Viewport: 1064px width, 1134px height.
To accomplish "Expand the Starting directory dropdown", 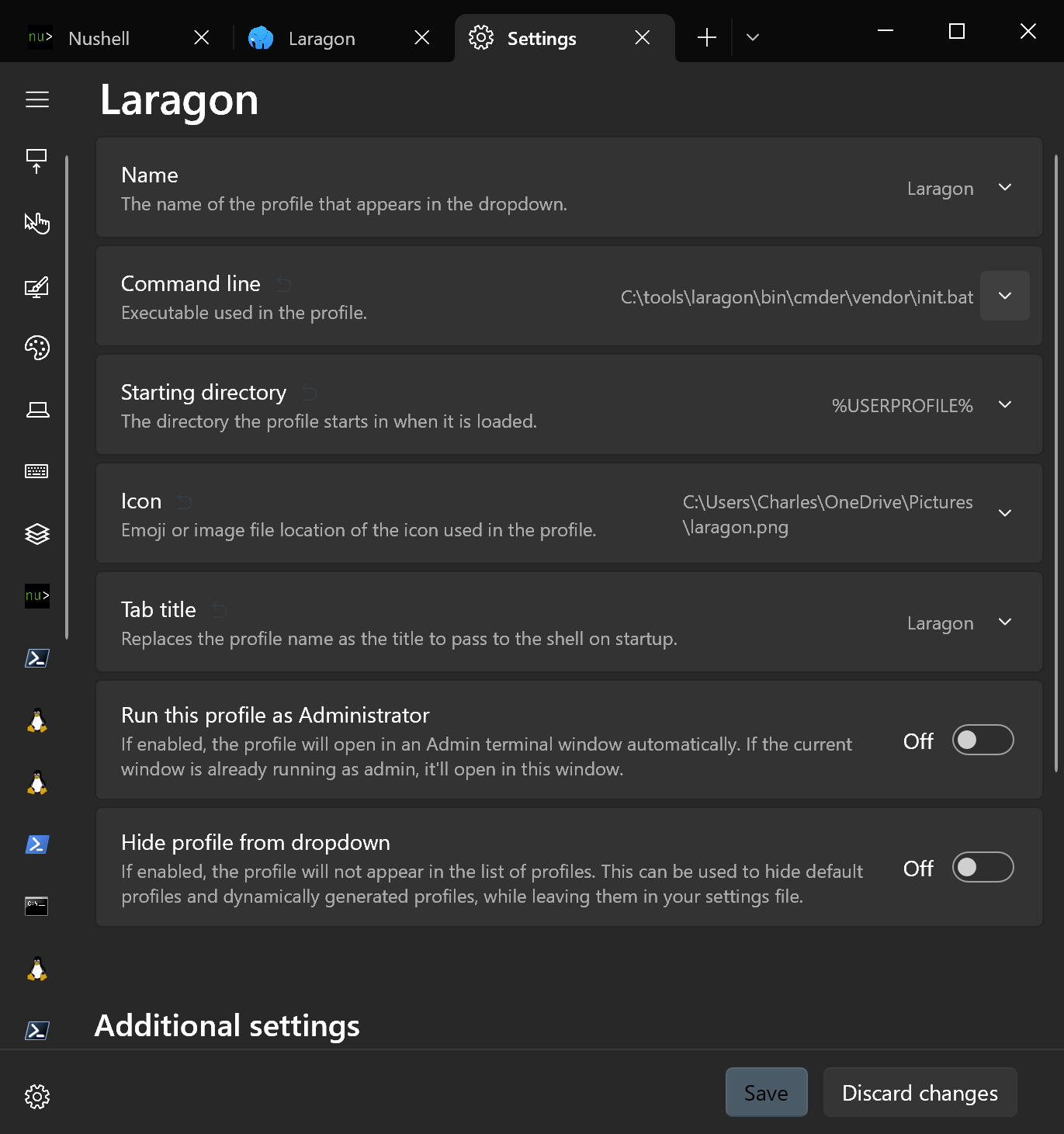I will pos(1005,404).
